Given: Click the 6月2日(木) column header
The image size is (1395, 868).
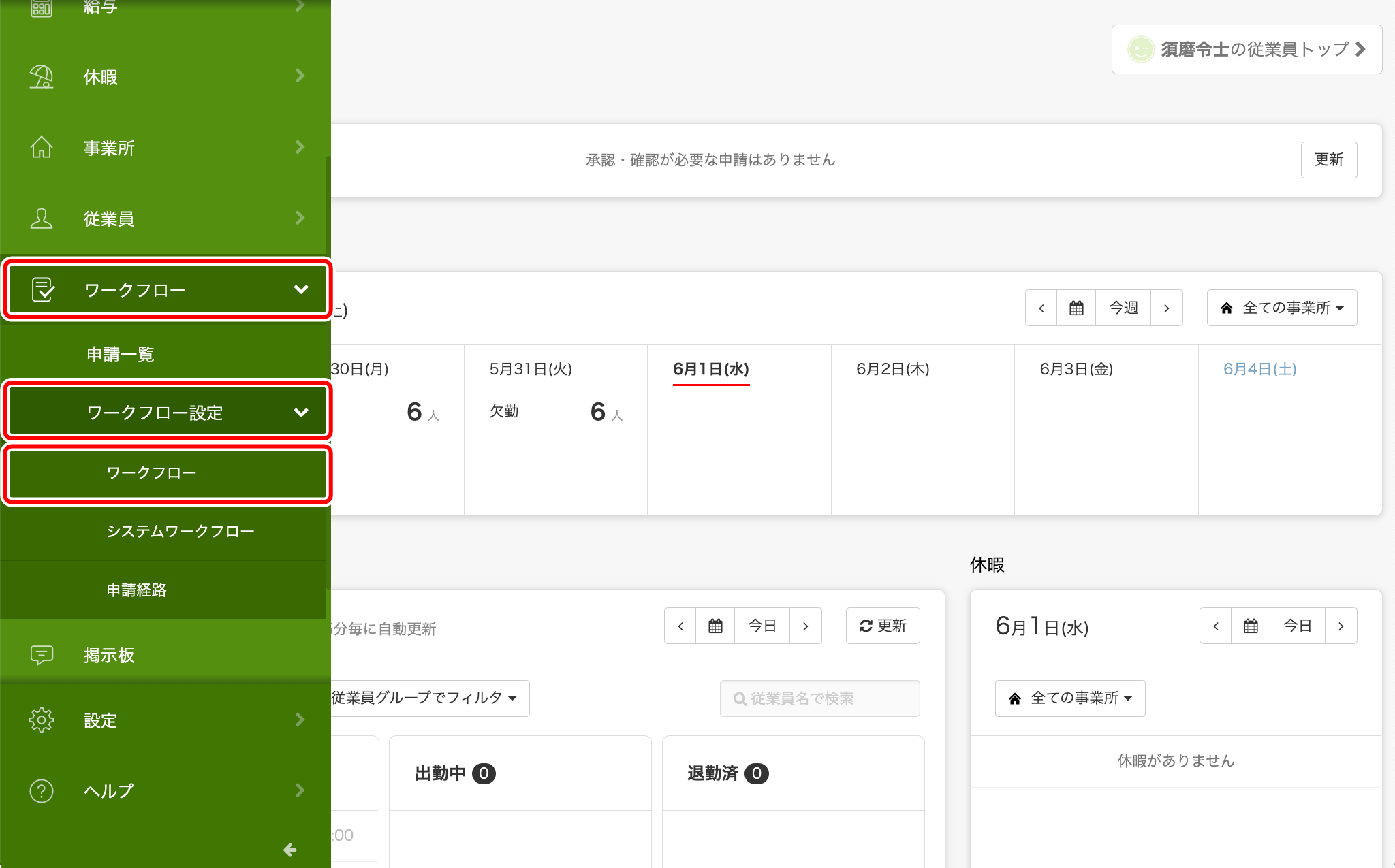Looking at the screenshot, I should tap(893, 369).
